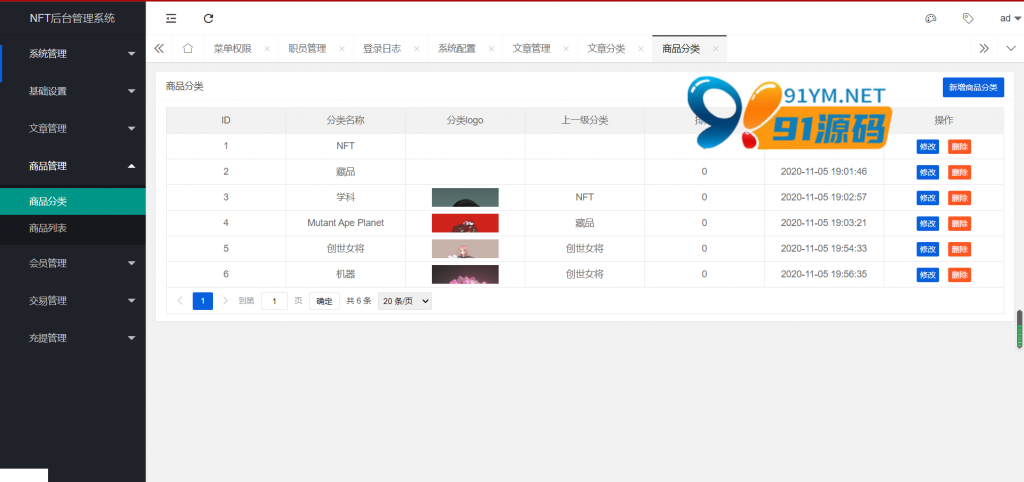Click the Mutant Ape Planet name cell

click(x=345, y=223)
